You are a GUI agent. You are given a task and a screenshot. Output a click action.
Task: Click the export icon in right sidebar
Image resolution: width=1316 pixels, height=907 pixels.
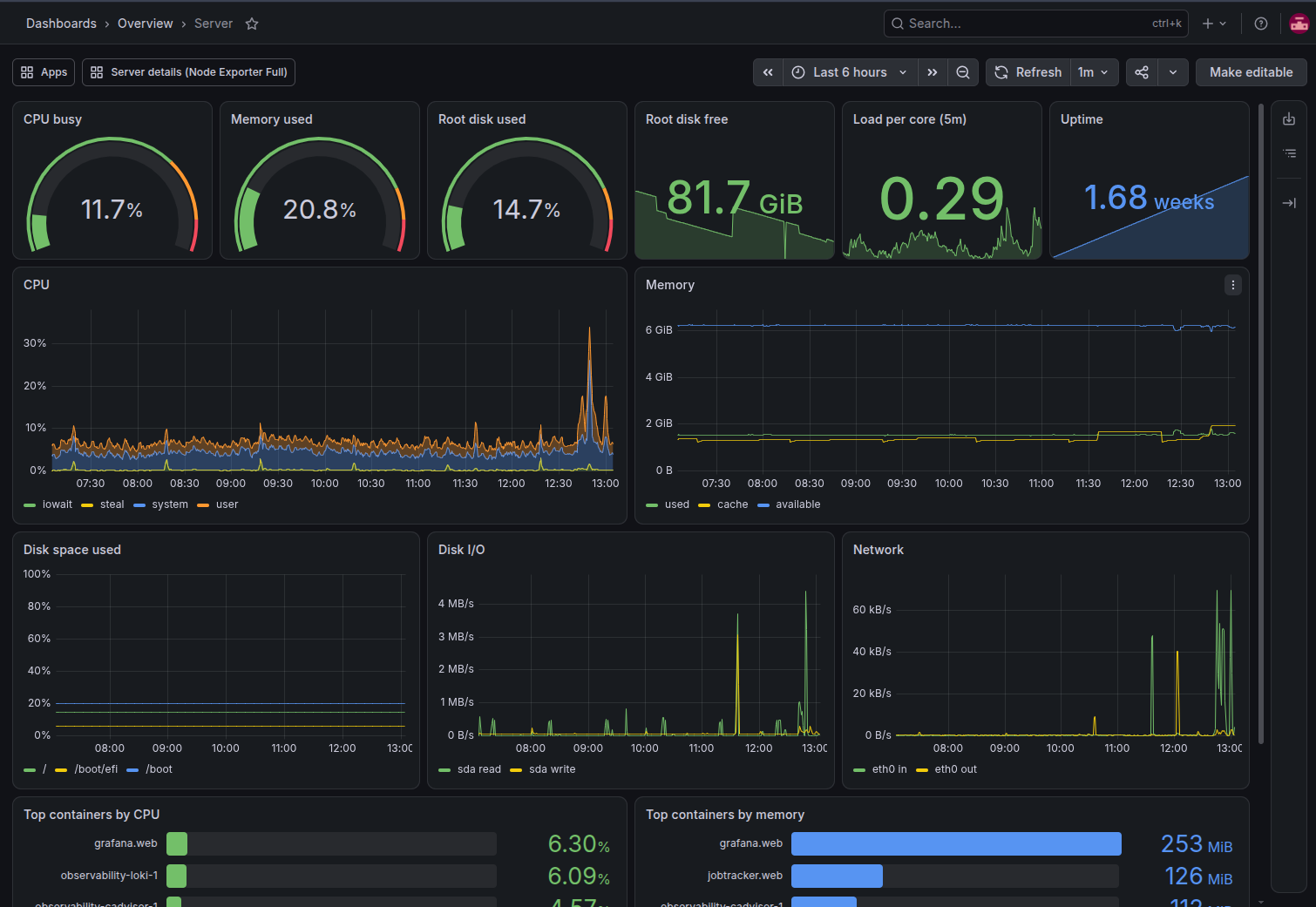click(x=1289, y=119)
